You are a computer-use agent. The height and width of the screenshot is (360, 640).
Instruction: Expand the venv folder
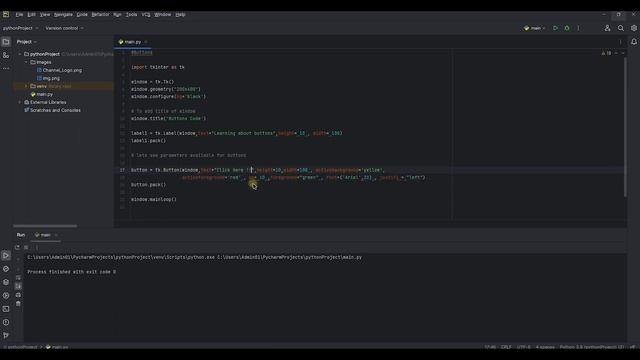click(x=27, y=86)
